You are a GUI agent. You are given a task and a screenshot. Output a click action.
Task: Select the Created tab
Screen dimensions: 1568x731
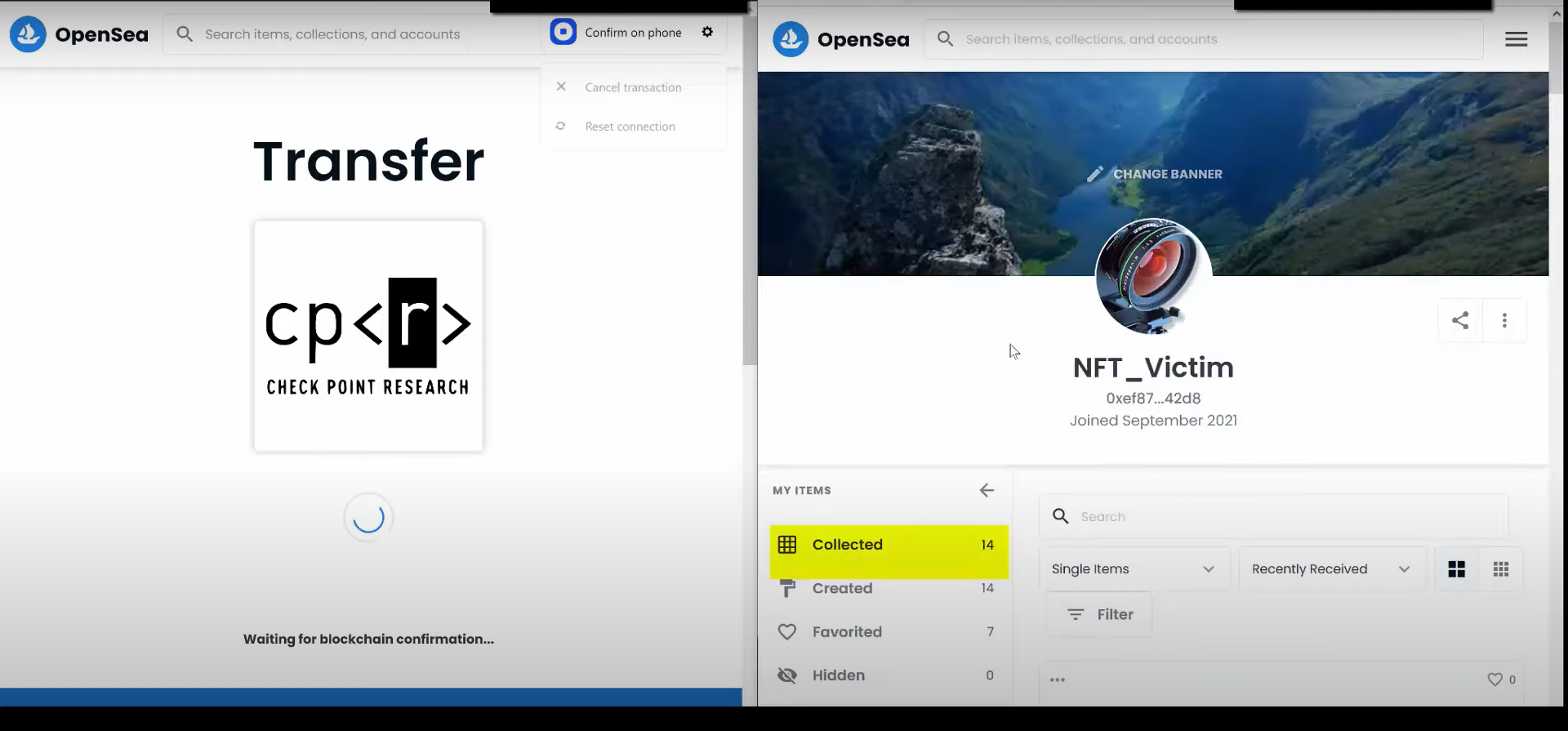click(x=889, y=588)
